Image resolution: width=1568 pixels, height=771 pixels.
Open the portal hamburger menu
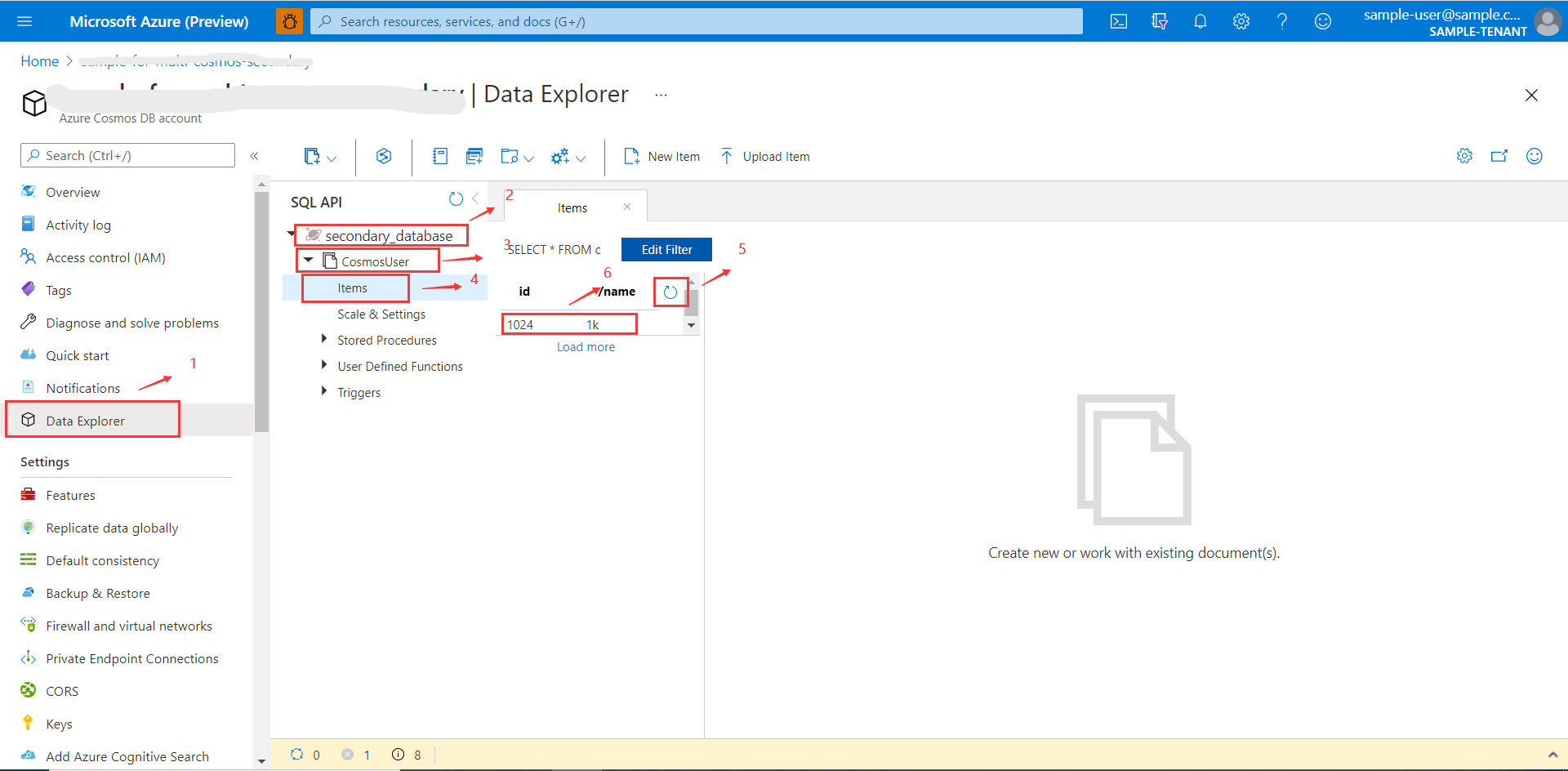point(24,21)
